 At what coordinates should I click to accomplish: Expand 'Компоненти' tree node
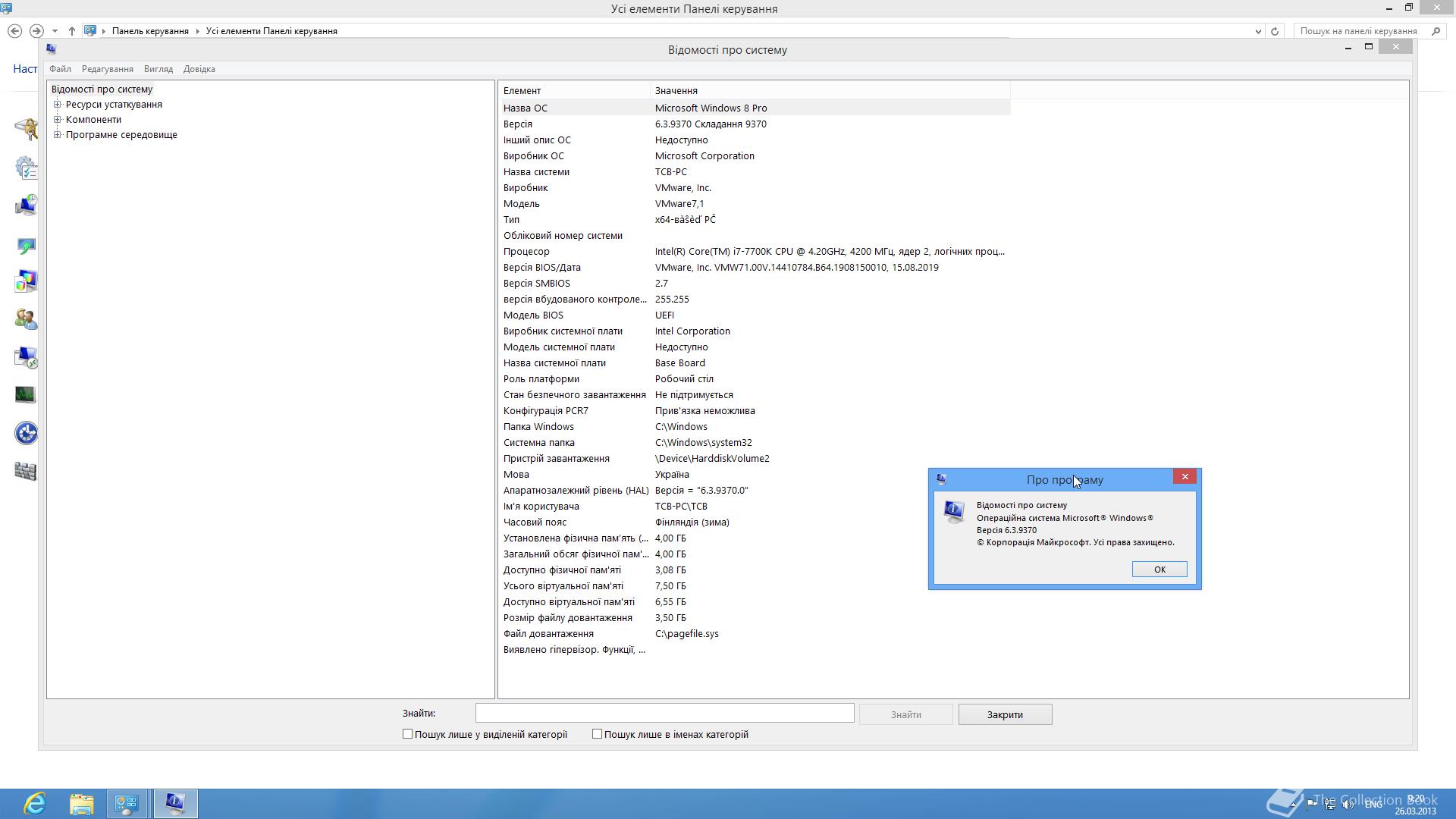[x=57, y=120]
